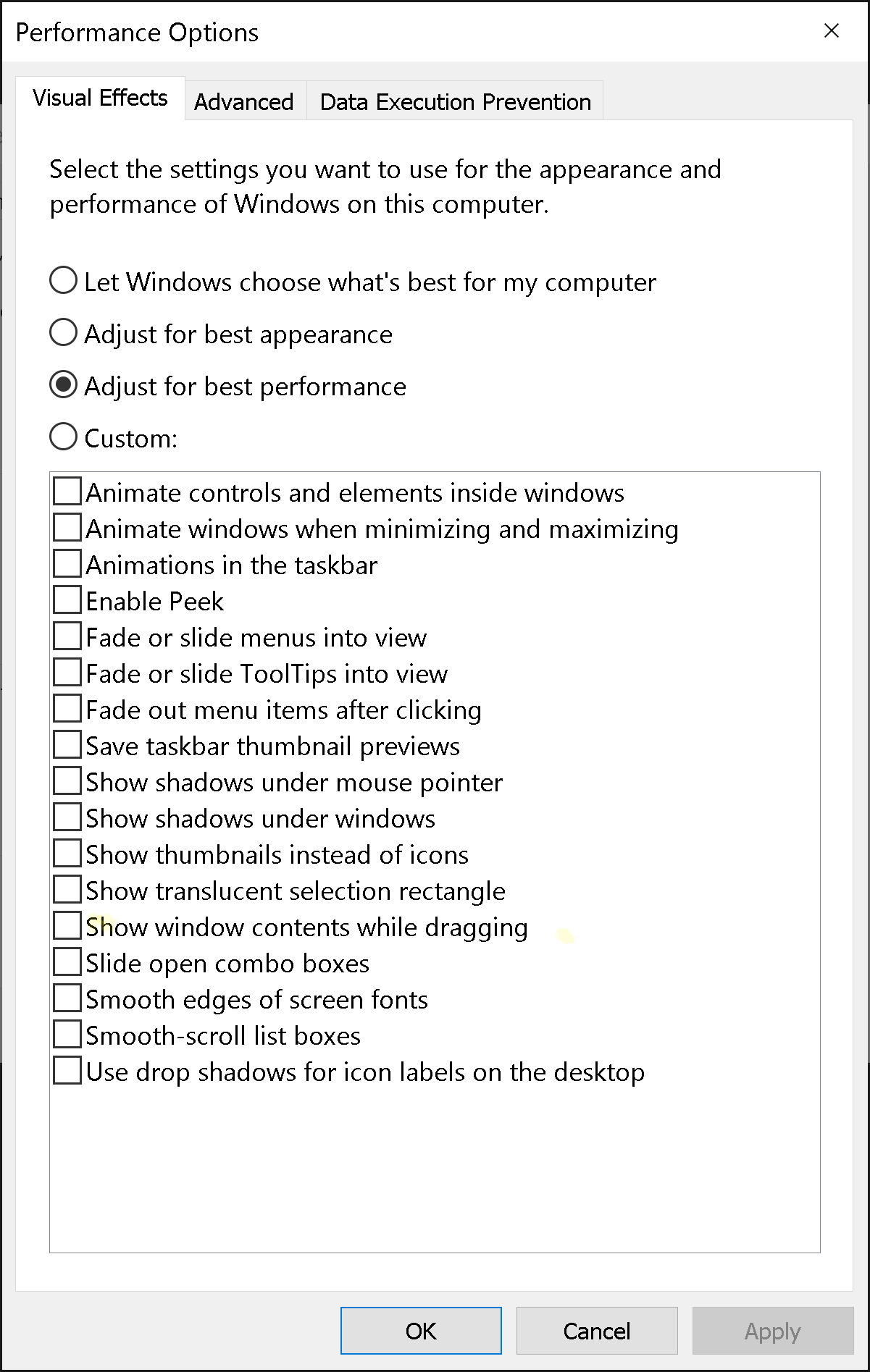Open the Data Execution Prevention tab
The width and height of the screenshot is (870, 1372).
coord(455,101)
